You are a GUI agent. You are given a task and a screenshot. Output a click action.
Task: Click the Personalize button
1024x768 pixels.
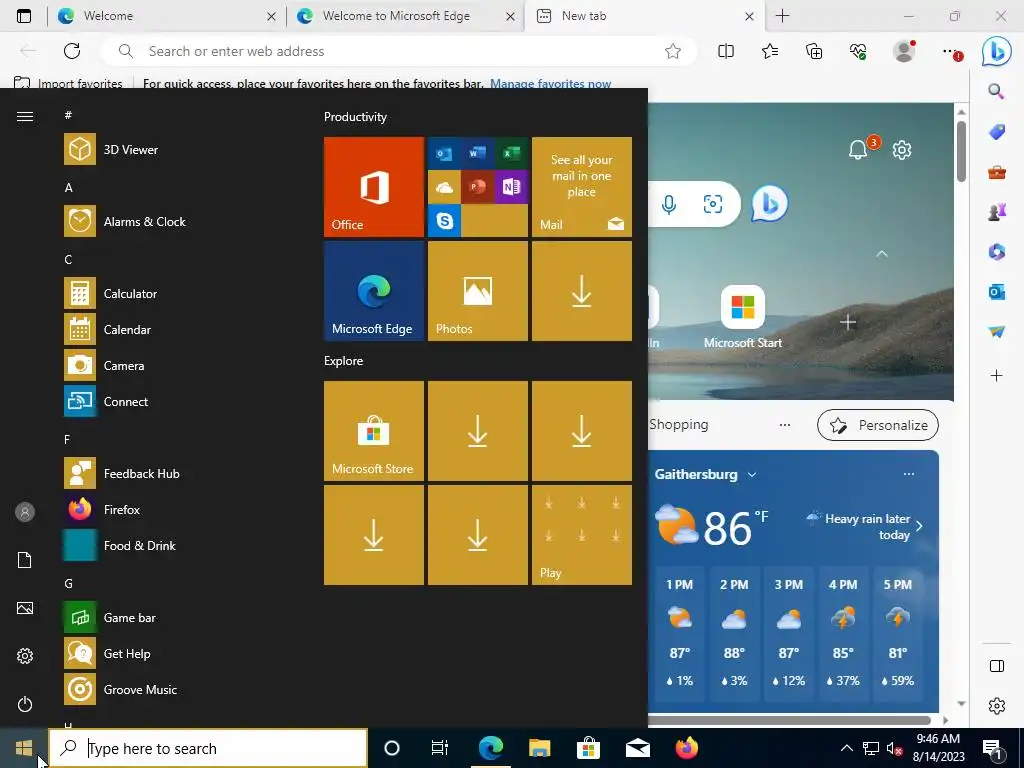tap(878, 425)
